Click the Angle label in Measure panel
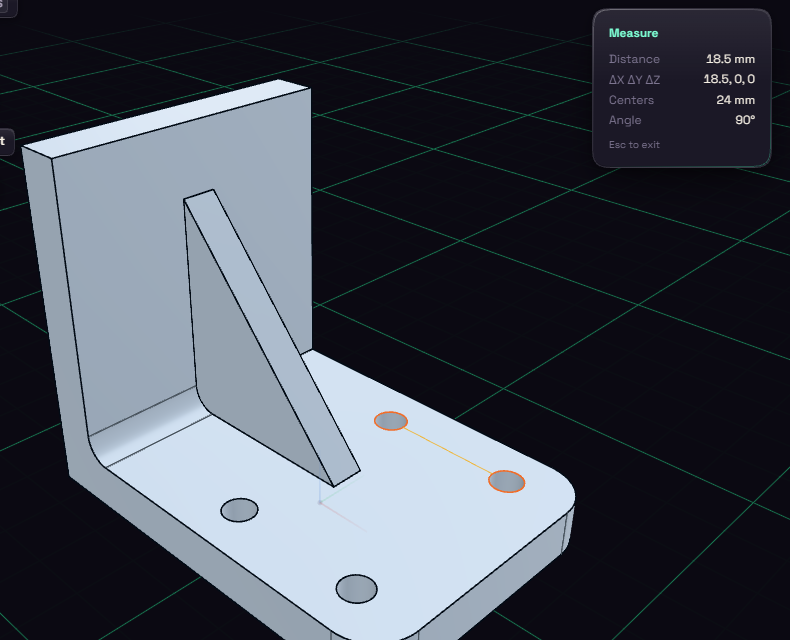The width and height of the screenshot is (790, 640). point(625,120)
